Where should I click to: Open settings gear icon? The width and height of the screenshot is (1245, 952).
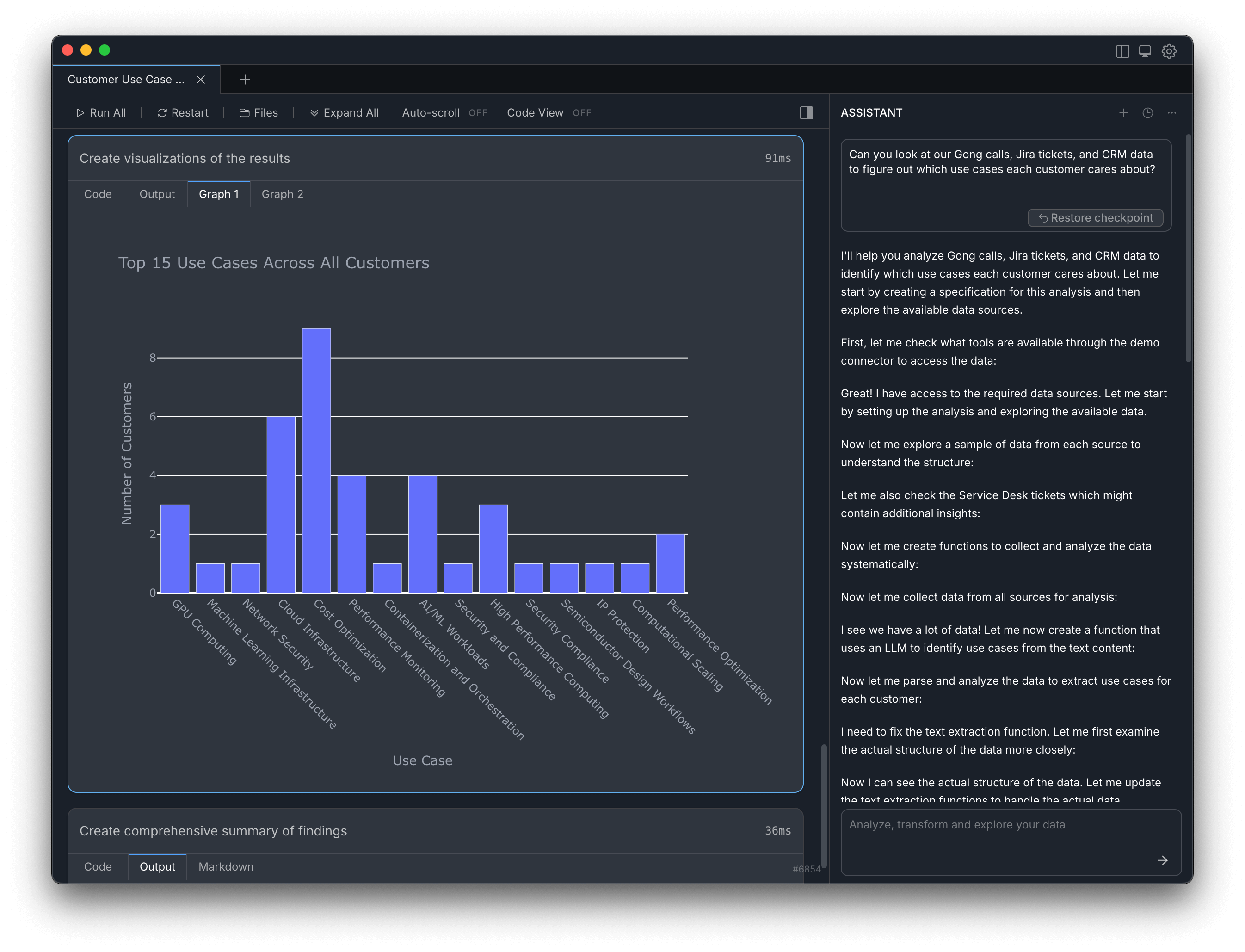pos(1169,51)
